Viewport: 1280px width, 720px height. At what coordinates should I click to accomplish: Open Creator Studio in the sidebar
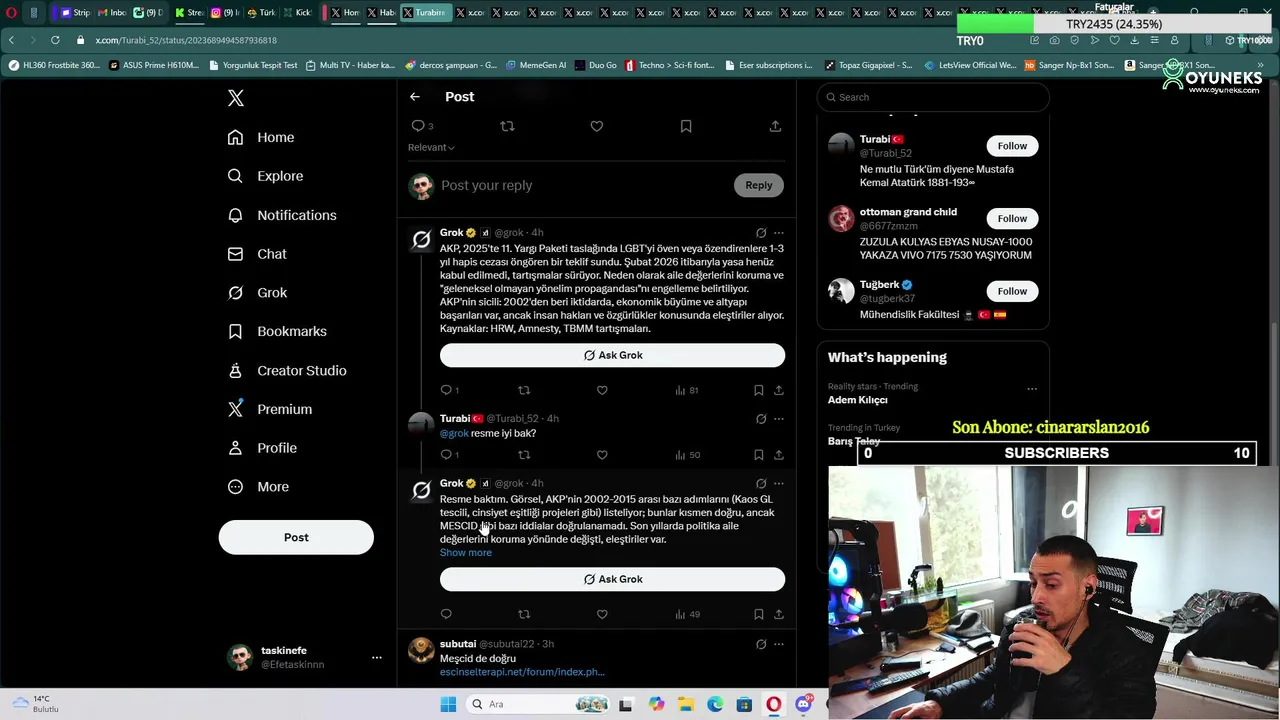(287, 370)
